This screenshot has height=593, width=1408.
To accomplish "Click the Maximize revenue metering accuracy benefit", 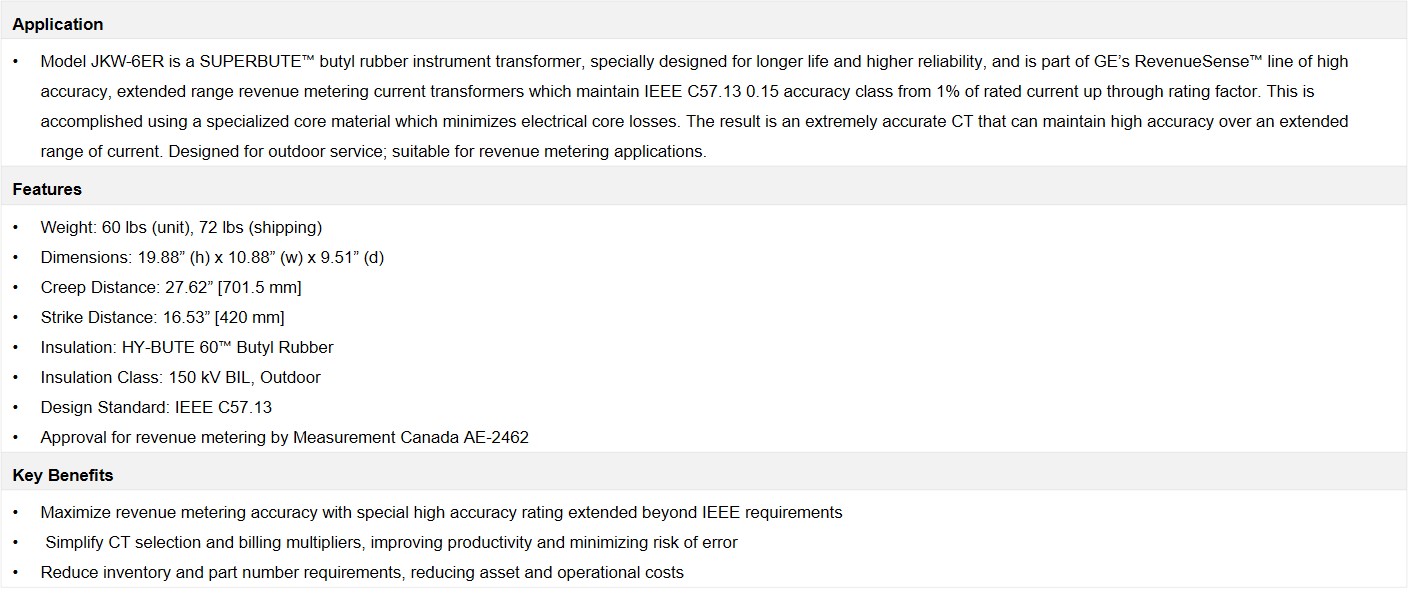I will pyautogui.click(x=441, y=512).
